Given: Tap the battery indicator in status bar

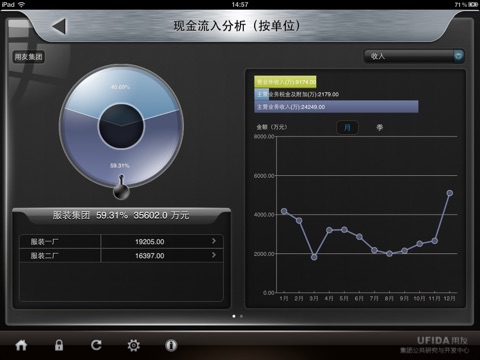Looking at the screenshot, I should pos(473,5).
